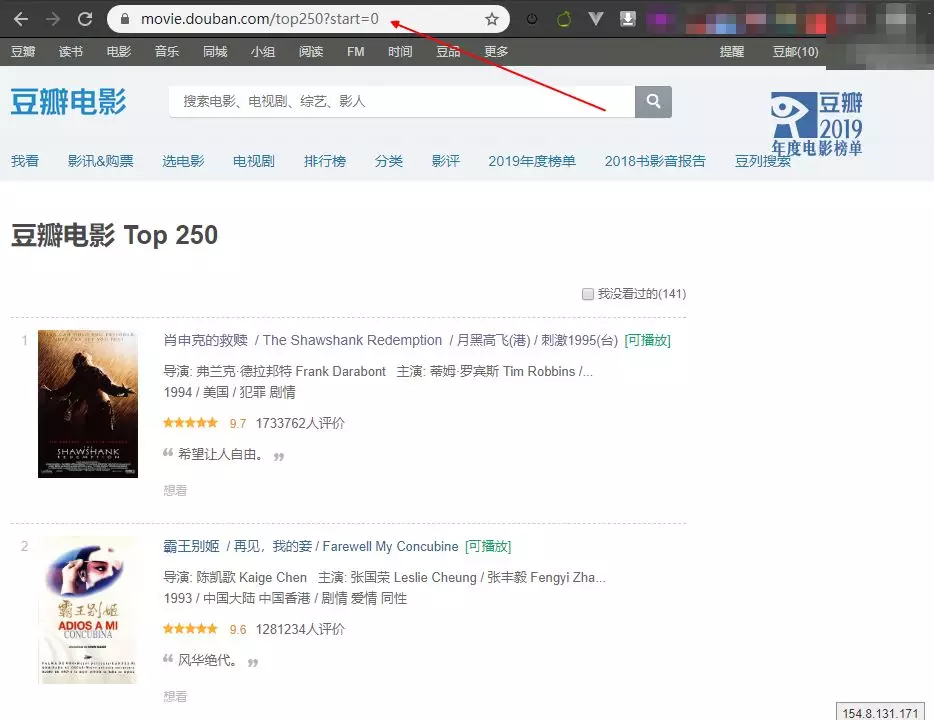
Task: Click the quote 风华绝代。
Action: coord(208,660)
